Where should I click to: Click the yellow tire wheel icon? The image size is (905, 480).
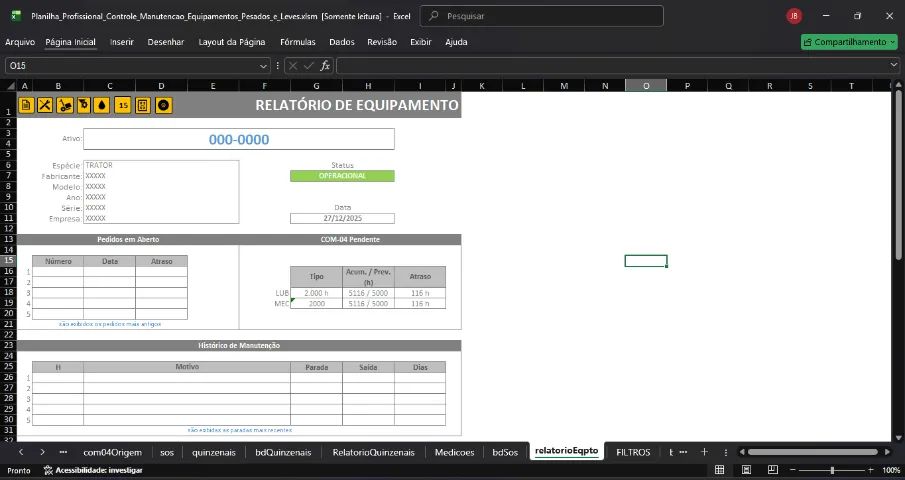pos(164,105)
